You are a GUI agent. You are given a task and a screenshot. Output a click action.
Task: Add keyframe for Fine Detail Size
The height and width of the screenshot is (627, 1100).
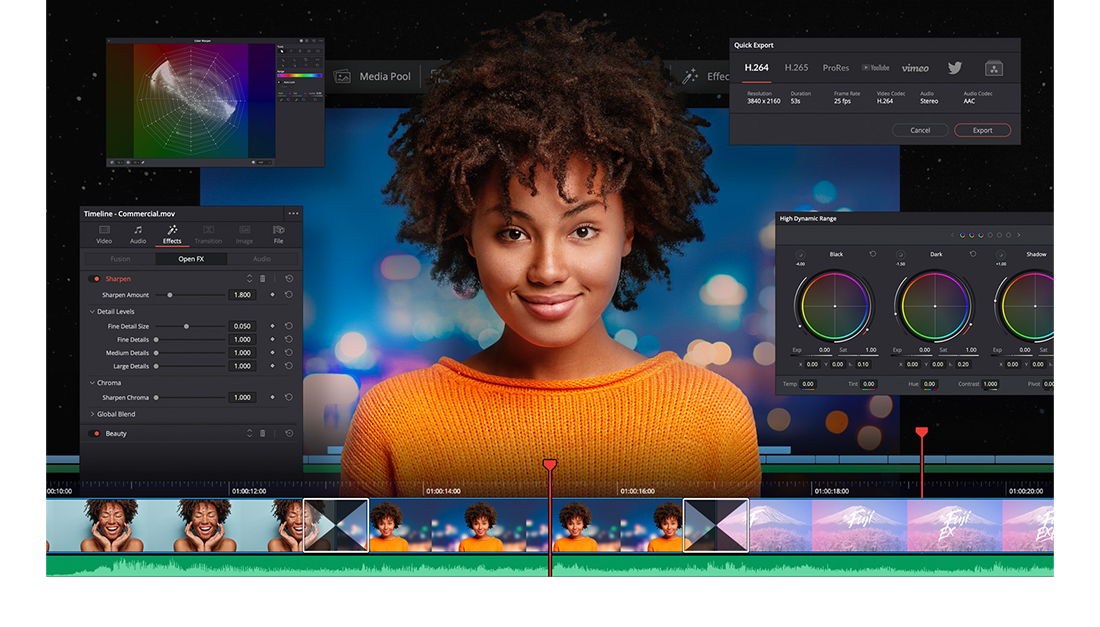coord(273,326)
